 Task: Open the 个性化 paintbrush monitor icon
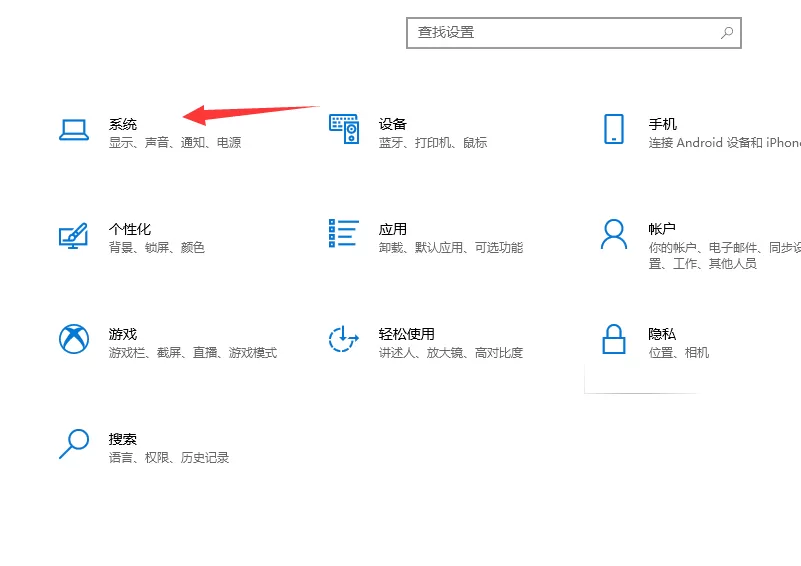[x=74, y=235]
